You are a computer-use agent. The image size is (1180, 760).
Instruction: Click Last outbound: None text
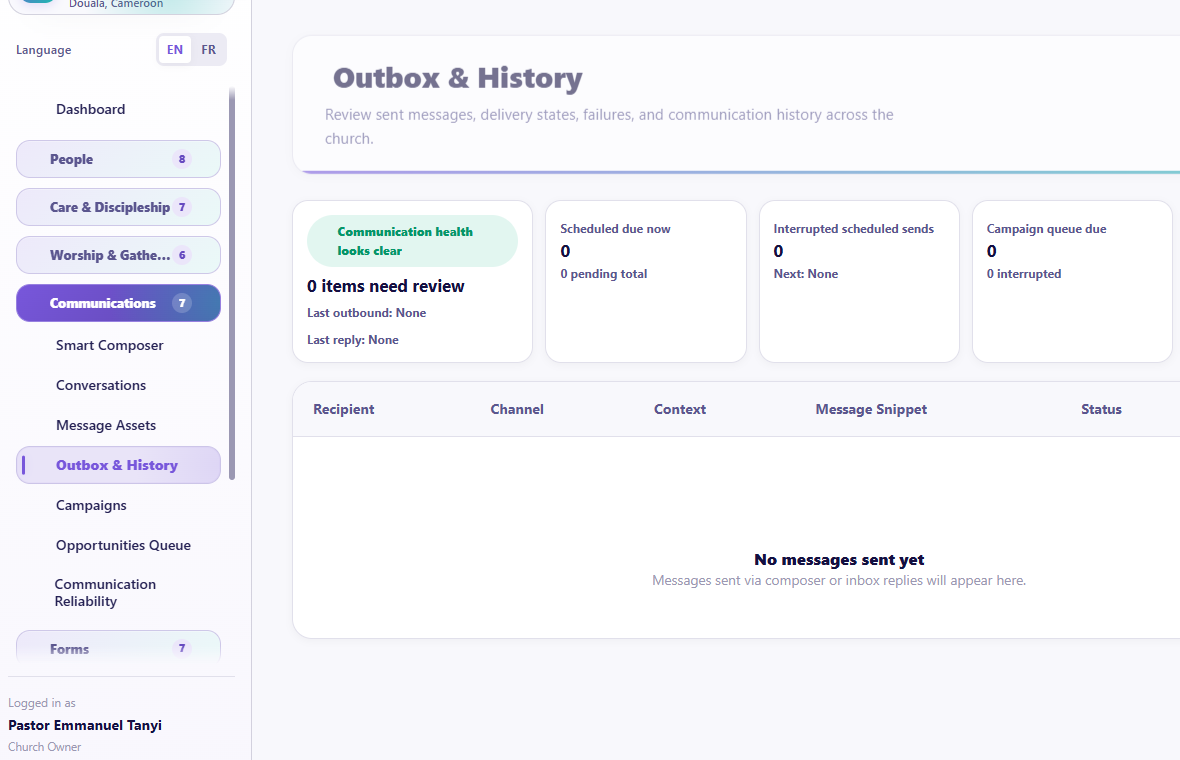pos(366,313)
